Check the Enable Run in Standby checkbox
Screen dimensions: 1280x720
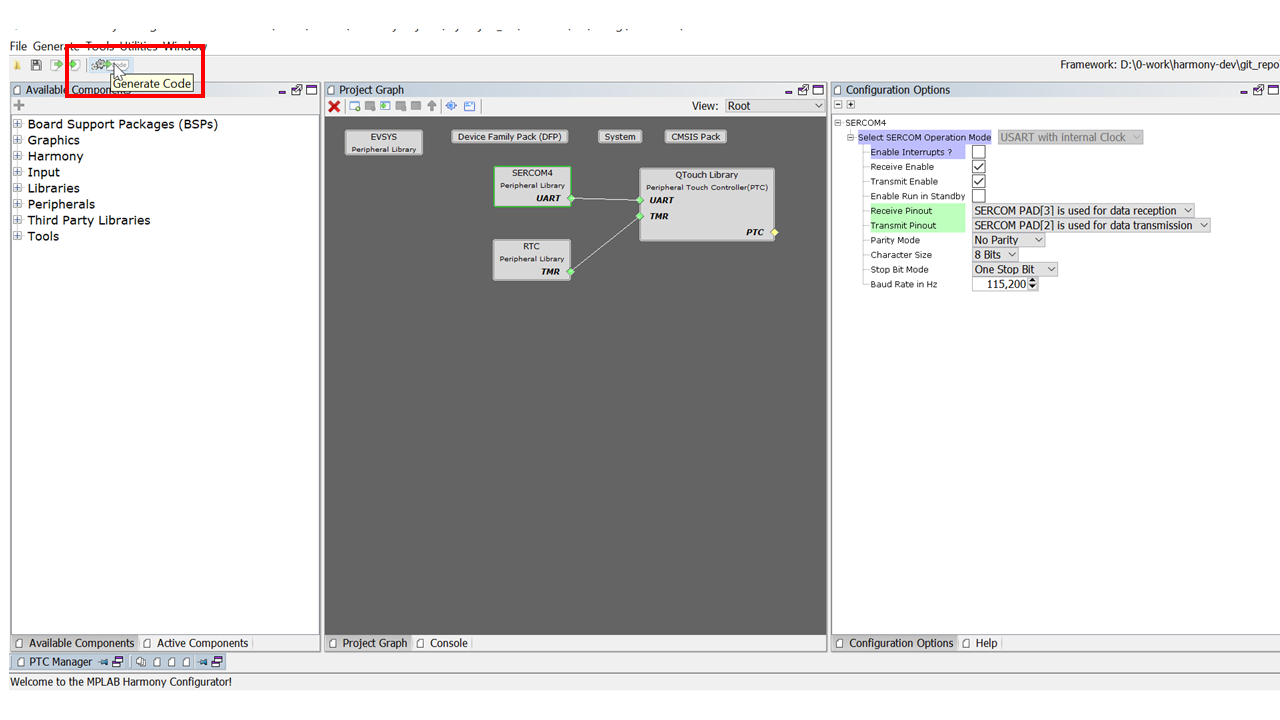pyautogui.click(x=978, y=196)
